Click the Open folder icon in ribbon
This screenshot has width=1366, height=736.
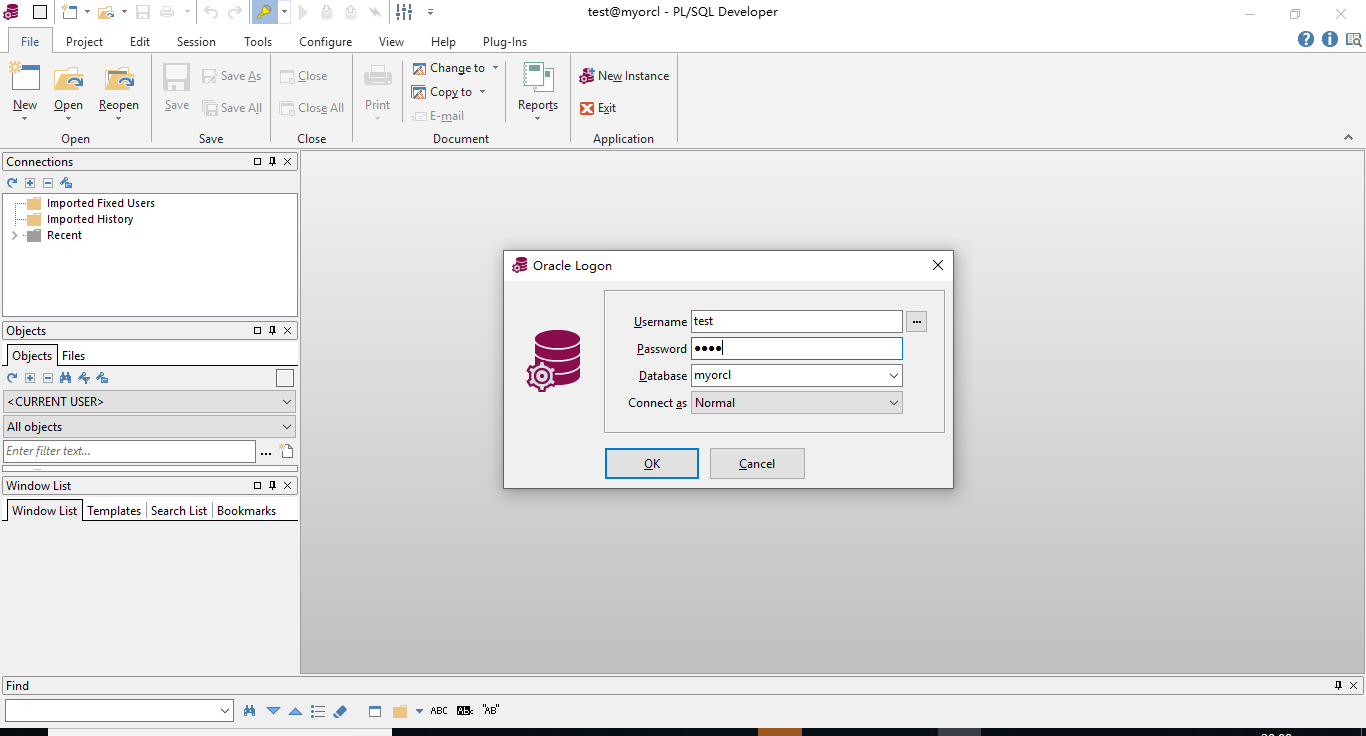tap(69, 78)
